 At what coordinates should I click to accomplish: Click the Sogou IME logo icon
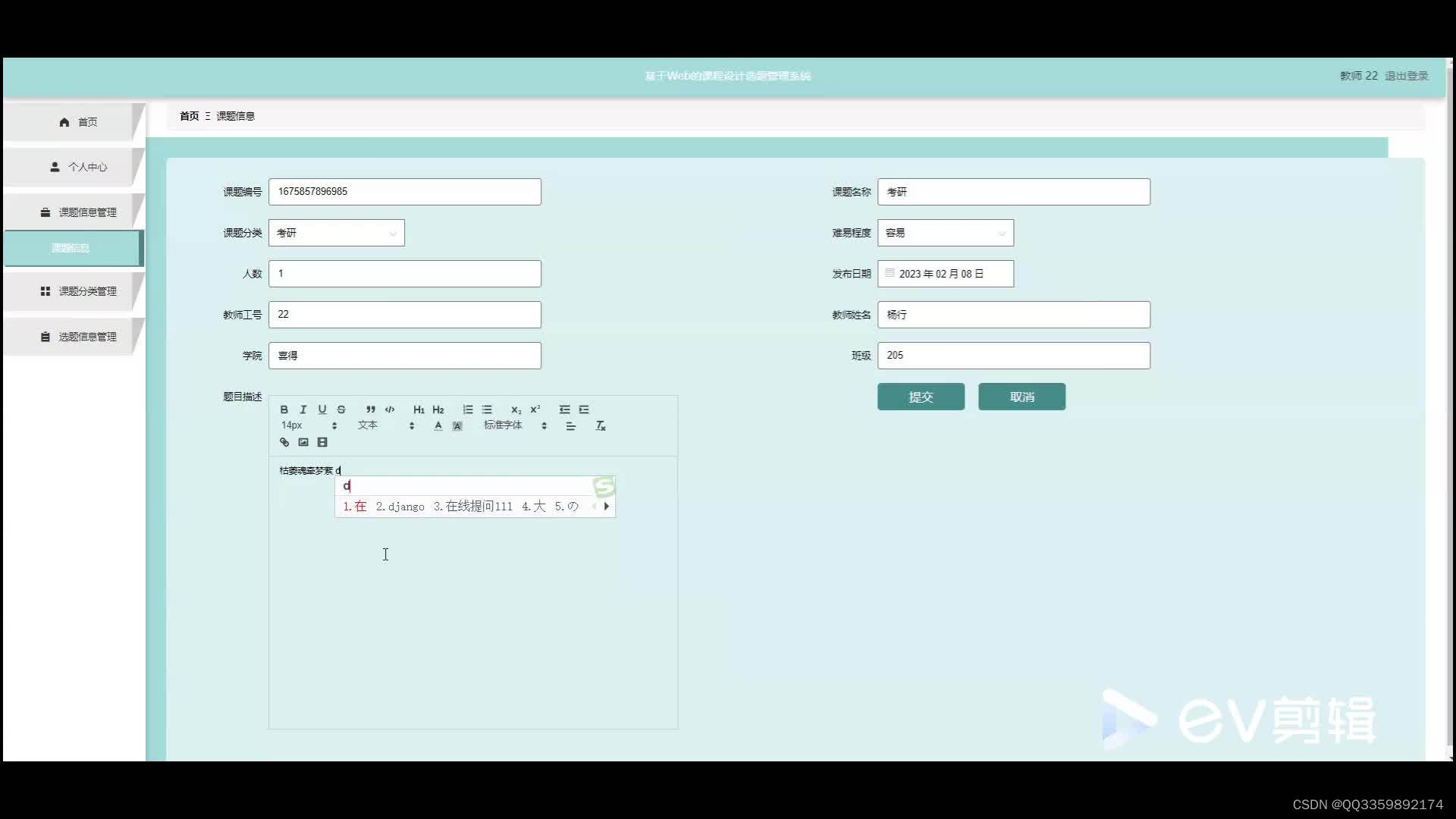point(604,486)
